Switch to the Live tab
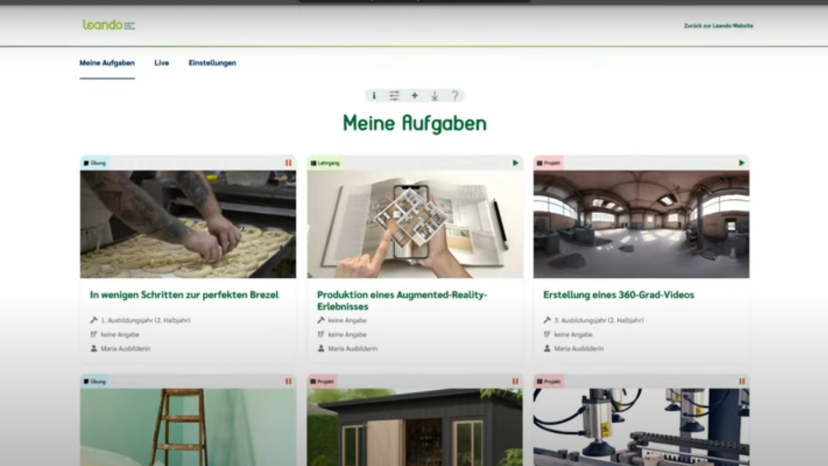Screen dimensions: 828x466 point(162,63)
